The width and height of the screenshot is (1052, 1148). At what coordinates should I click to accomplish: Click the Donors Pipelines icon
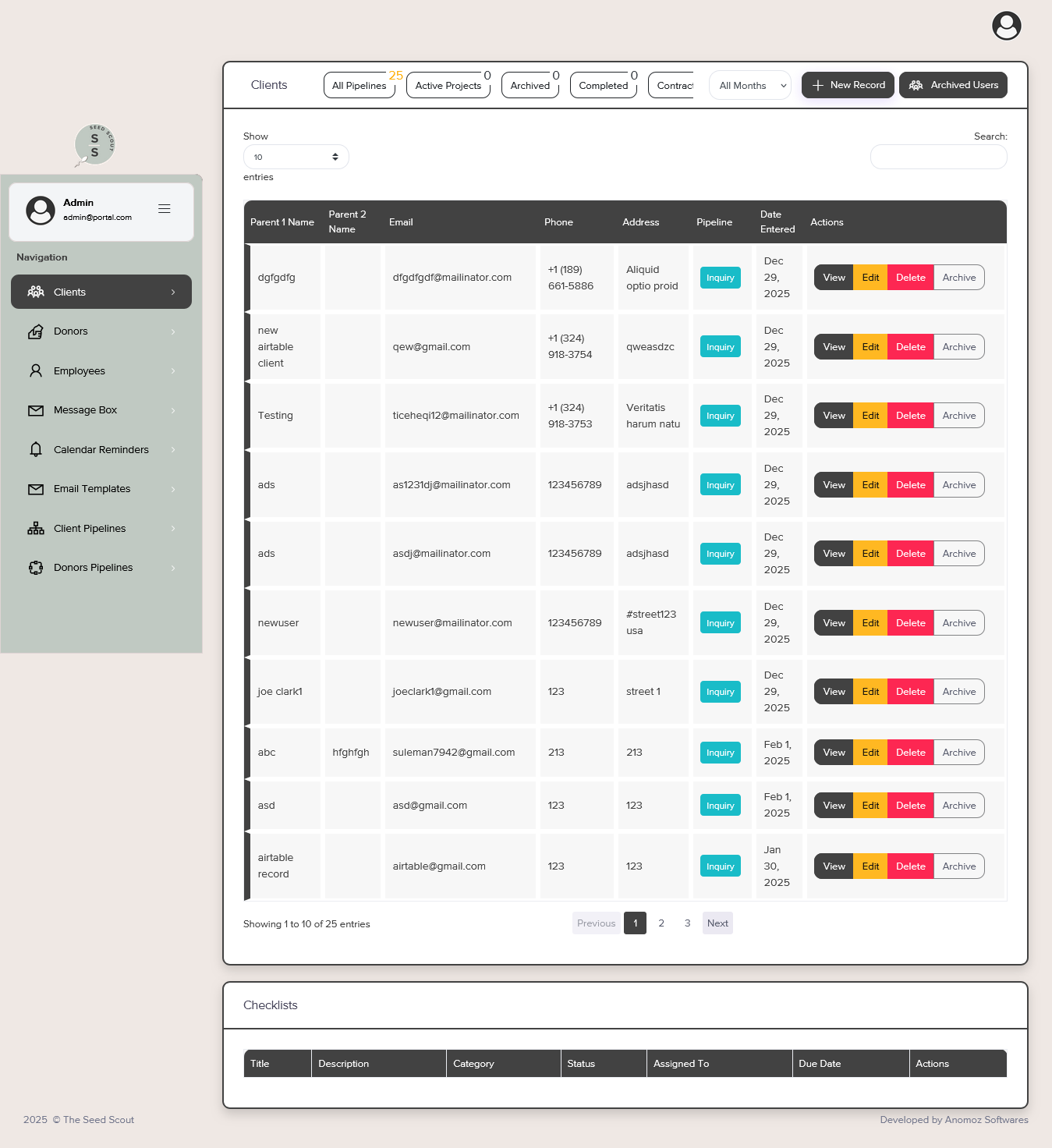(x=36, y=568)
